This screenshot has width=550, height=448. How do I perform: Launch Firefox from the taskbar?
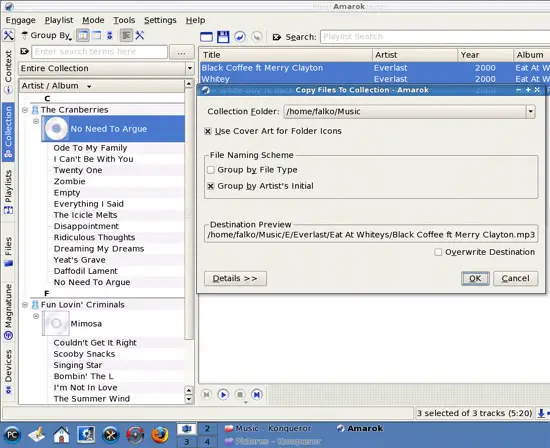coord(160,435)
